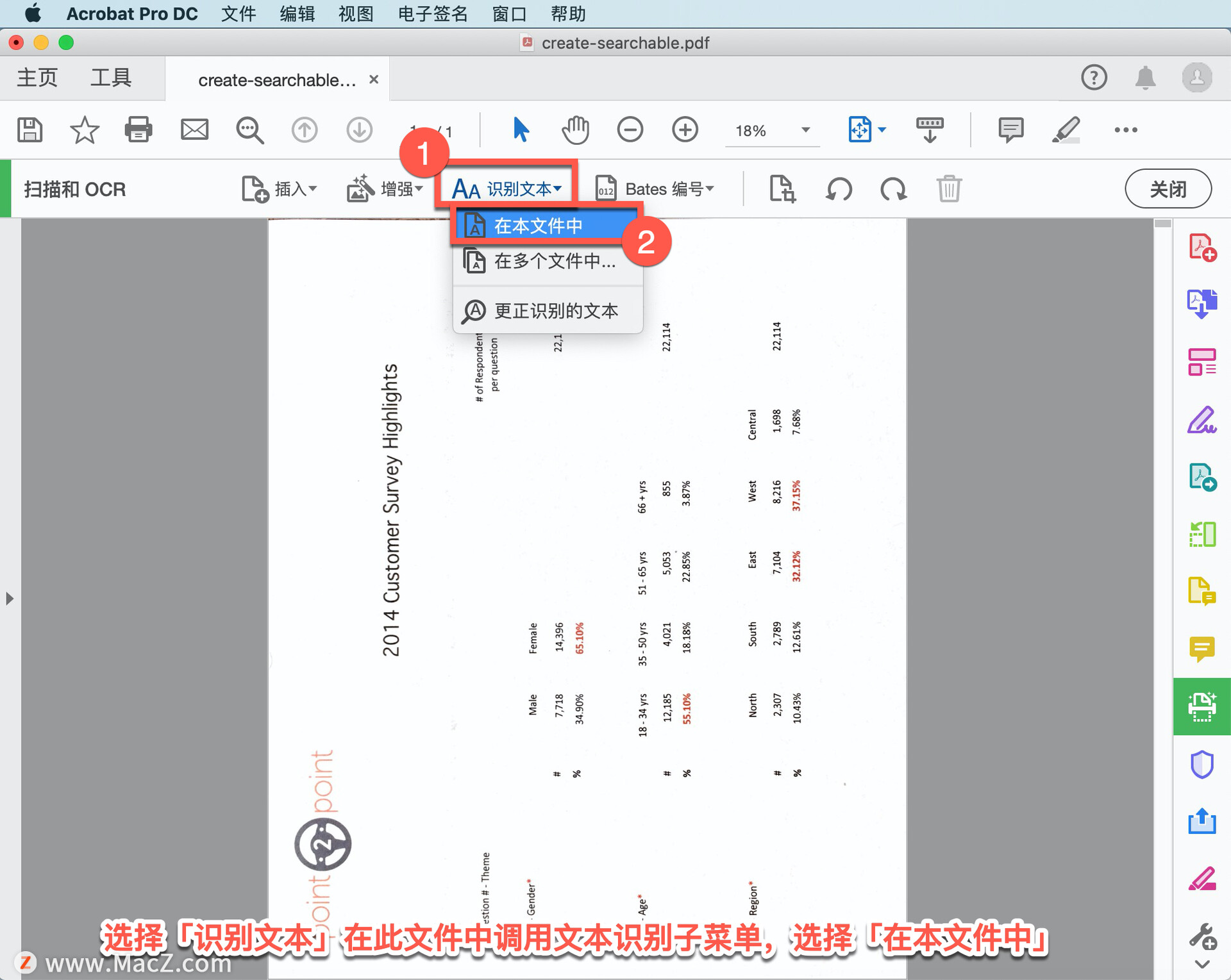Choose 在多个文件中... menu item
Viewport: 1231px width, 980px height.
(x=548, y=261)
